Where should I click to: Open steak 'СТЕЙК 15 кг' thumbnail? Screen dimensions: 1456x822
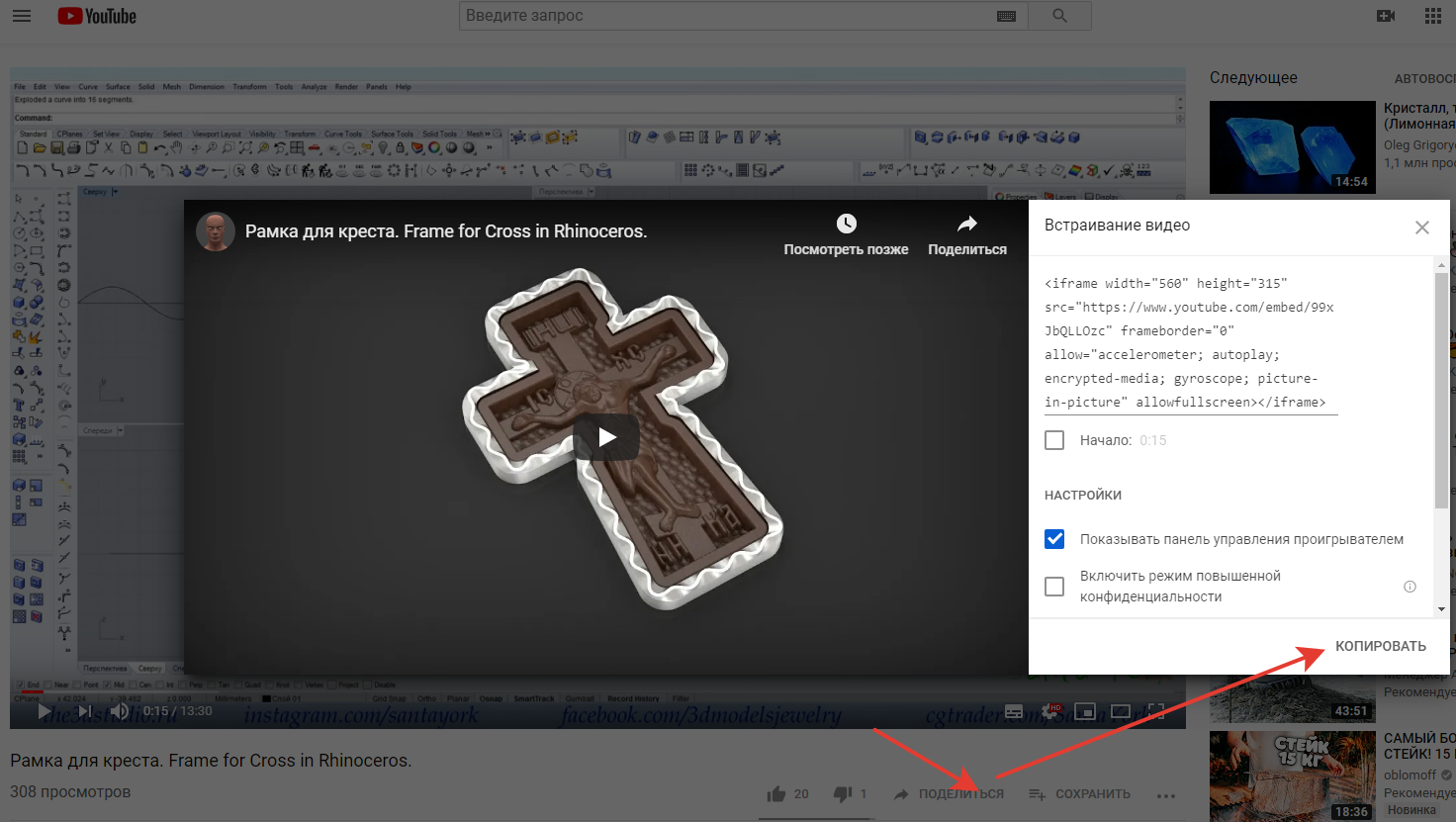pyautogui.click(x=1293, y=776)
